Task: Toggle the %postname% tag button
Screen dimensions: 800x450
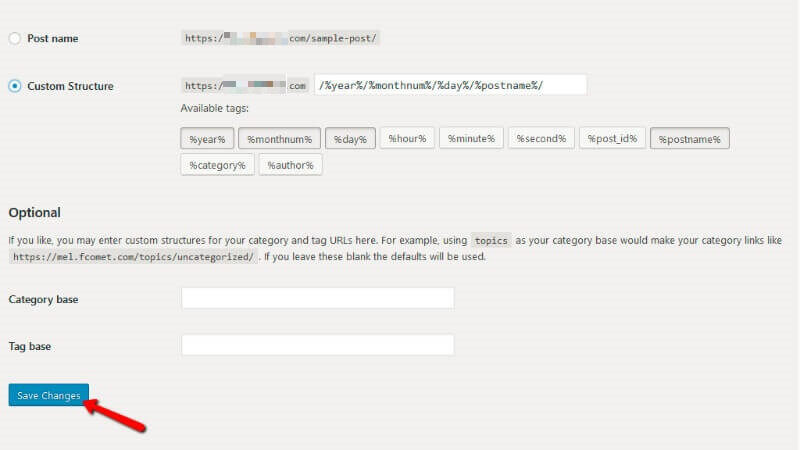Action: coord(690,139)
